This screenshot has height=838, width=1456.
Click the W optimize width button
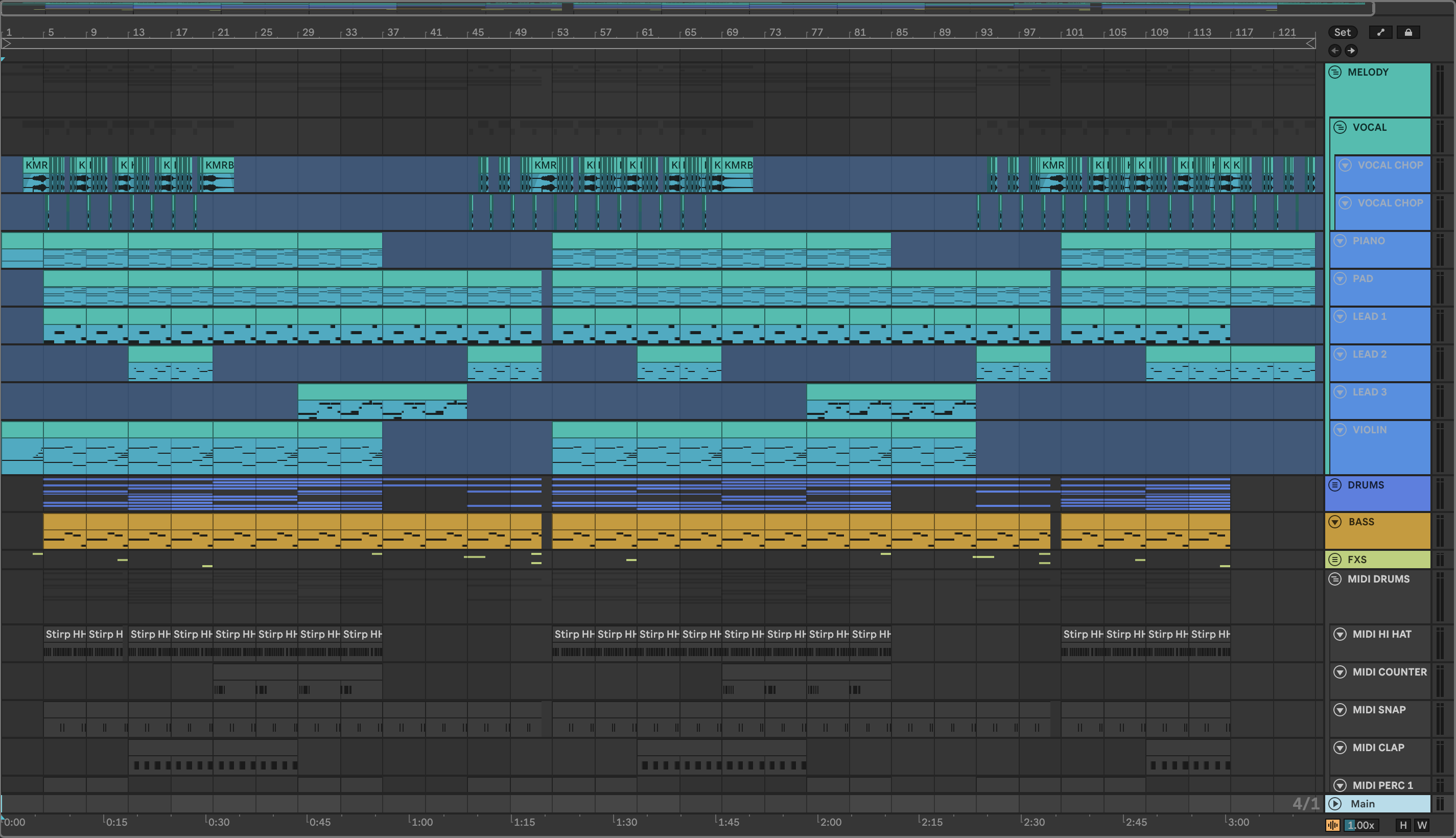click(x=1422, y=825)
